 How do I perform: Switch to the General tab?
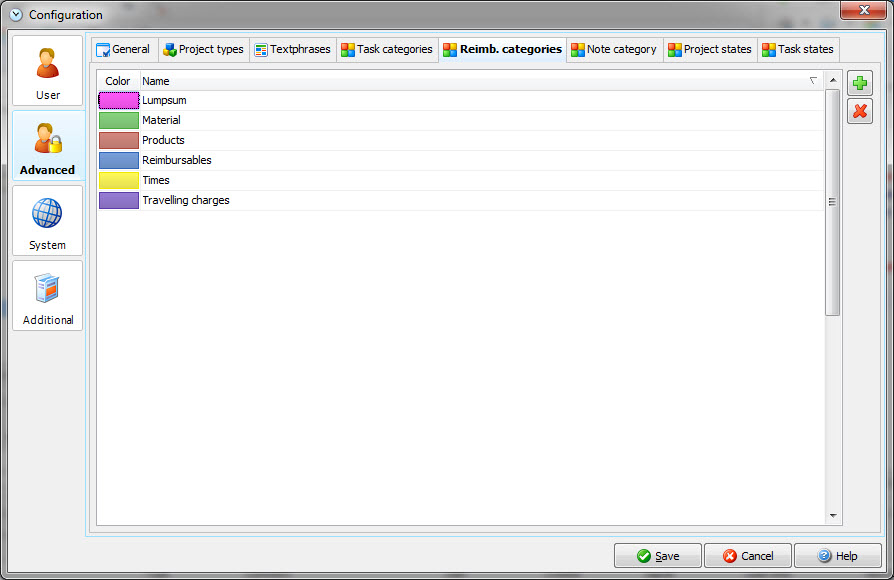point(122,49)
